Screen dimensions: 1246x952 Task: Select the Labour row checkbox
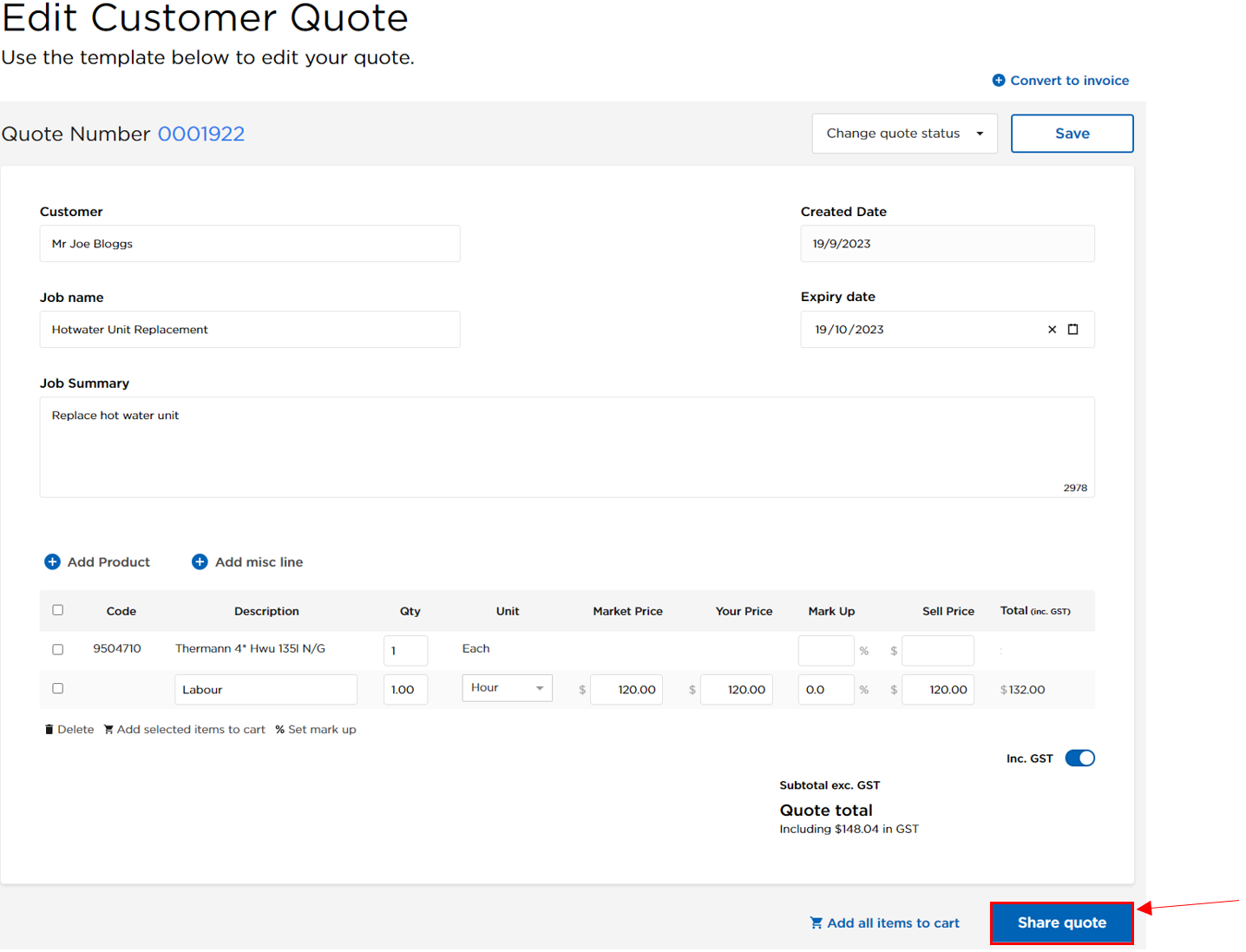click(58, 689)
